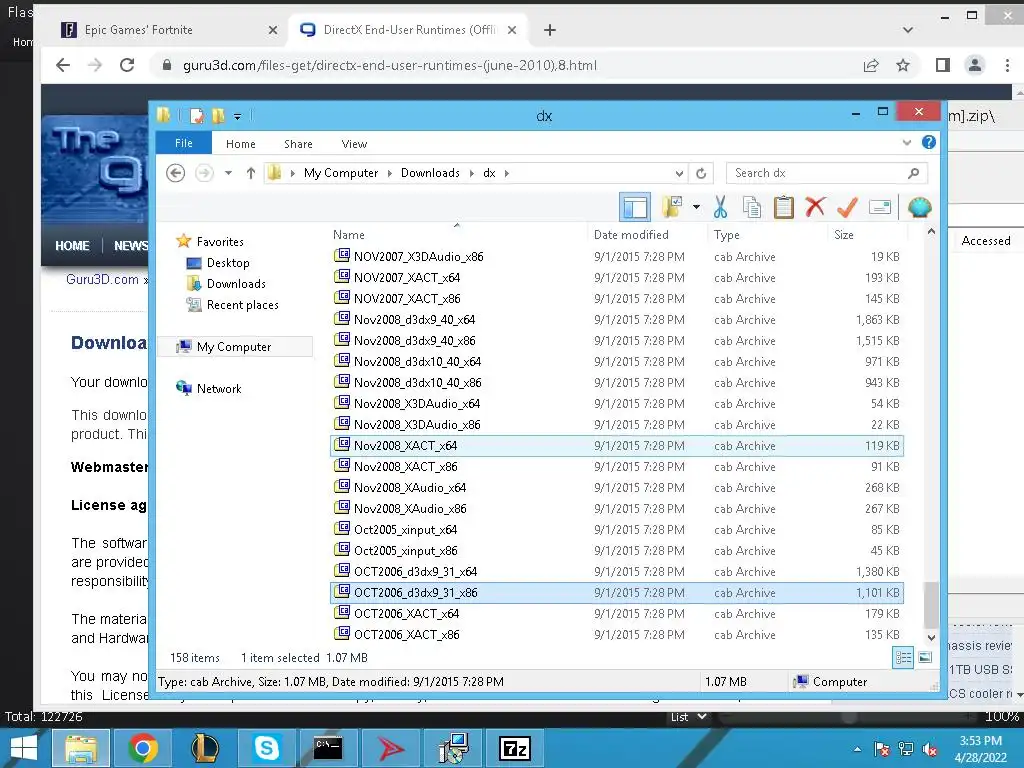Open a new Chrome tab
Screen dimensions: 1024x768
pyautogui.click(x=550, y=30)
